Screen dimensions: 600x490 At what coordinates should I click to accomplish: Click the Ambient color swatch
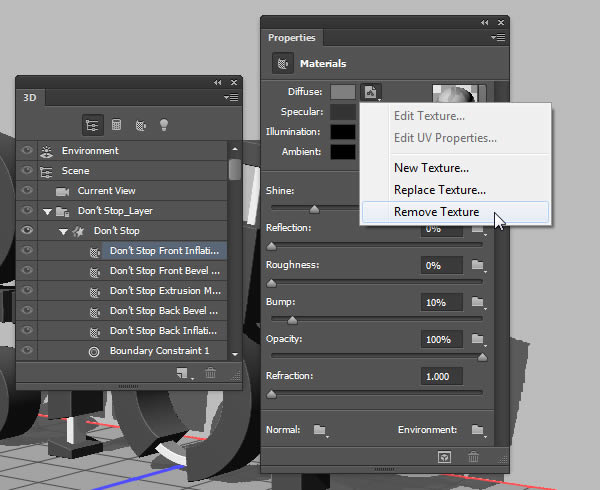[x=343, y=152]
